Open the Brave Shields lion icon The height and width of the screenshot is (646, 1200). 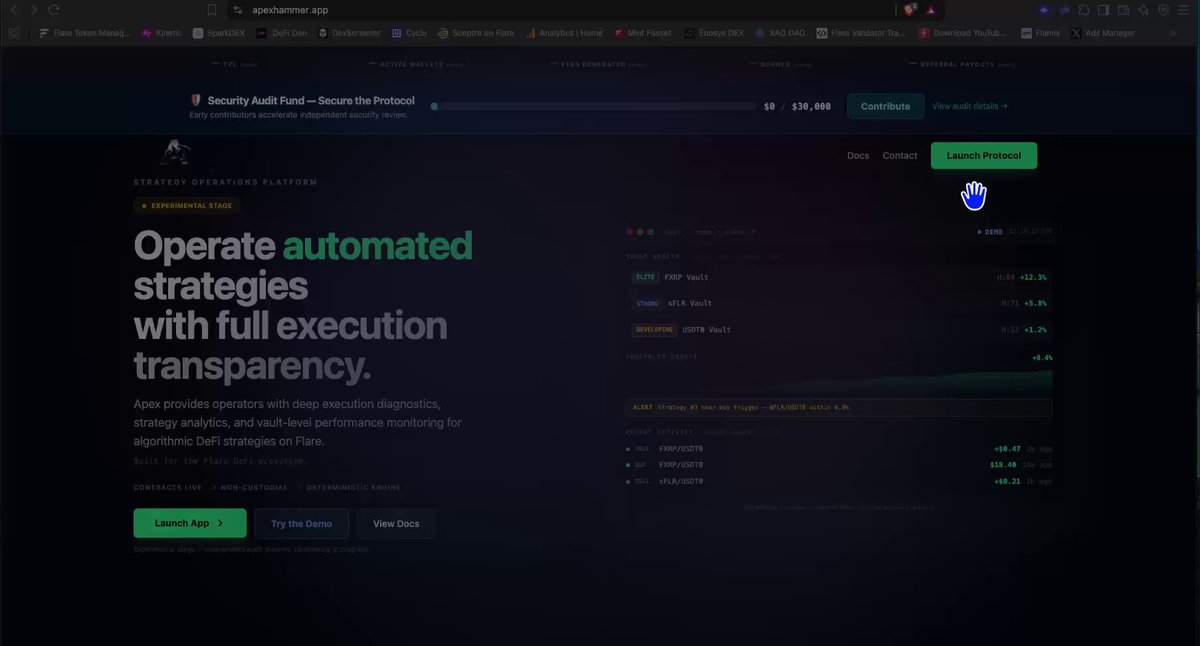pyautogui.click(x=910, y=10)
